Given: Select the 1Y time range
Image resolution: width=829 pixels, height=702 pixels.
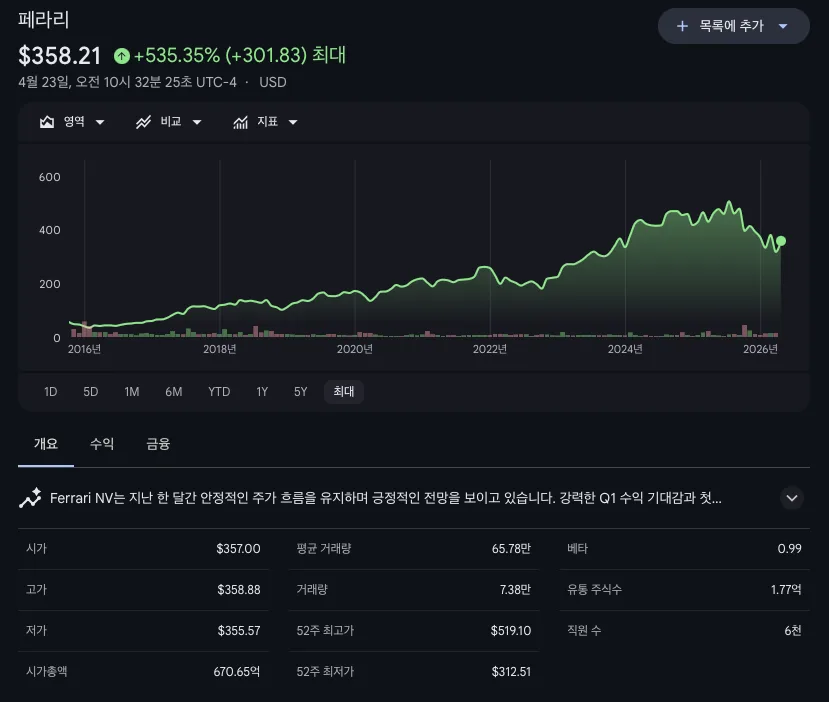Looking at the screenshot, I should click(x=262, y=392).
